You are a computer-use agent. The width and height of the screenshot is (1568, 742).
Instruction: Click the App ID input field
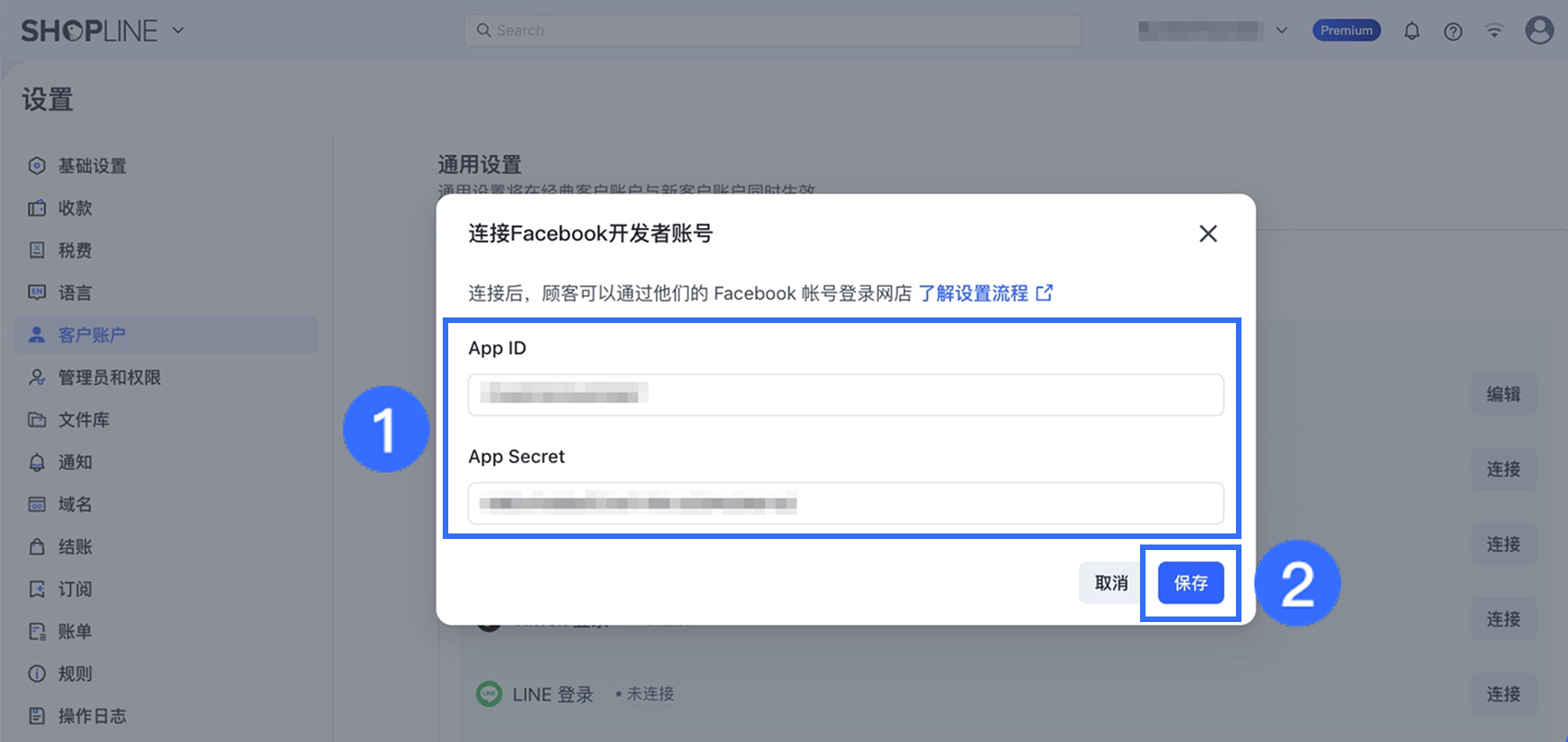[x=845, y=395]
